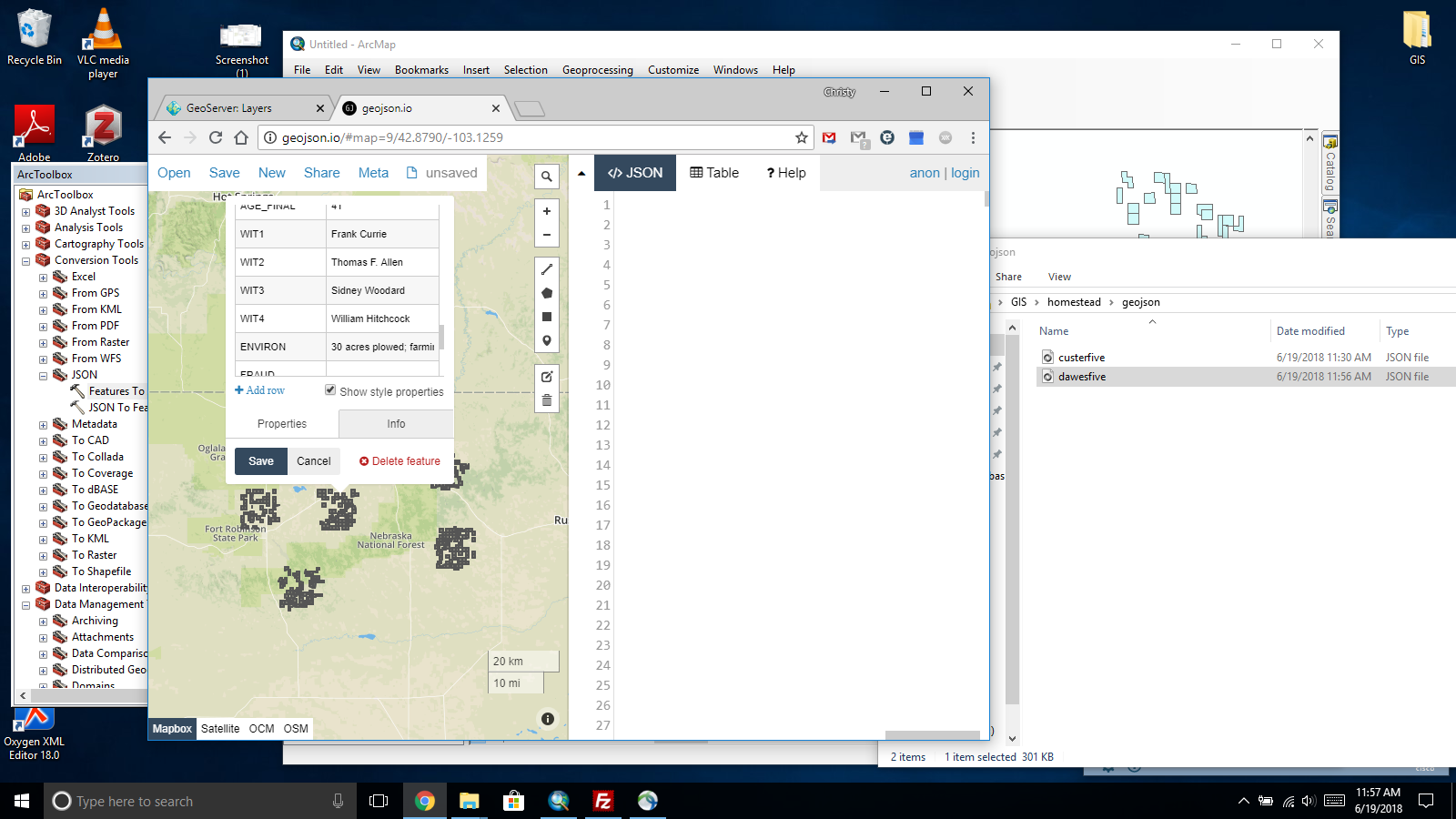Screen dimensions: 1456x819
Task: Expand the Analysis Tools toolbox
Action: (26, 228)
